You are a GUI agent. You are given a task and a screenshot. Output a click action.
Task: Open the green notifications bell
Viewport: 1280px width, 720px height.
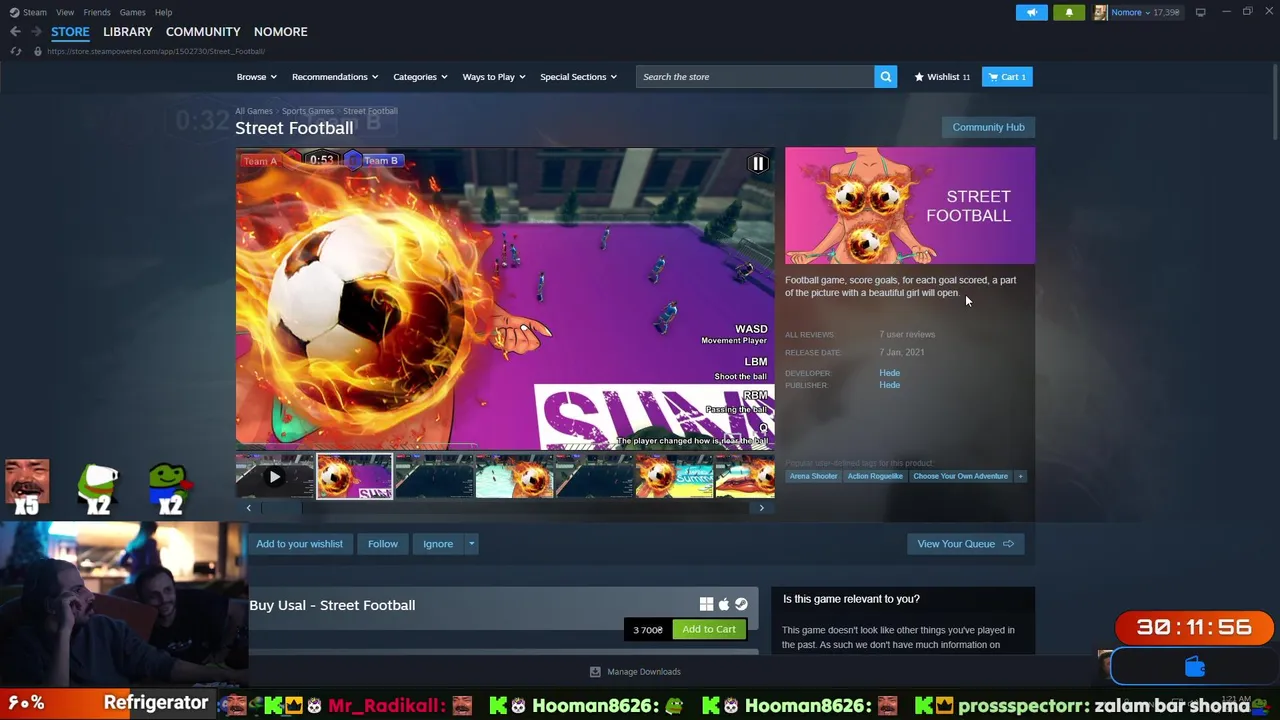click(x=1068, y=12)
